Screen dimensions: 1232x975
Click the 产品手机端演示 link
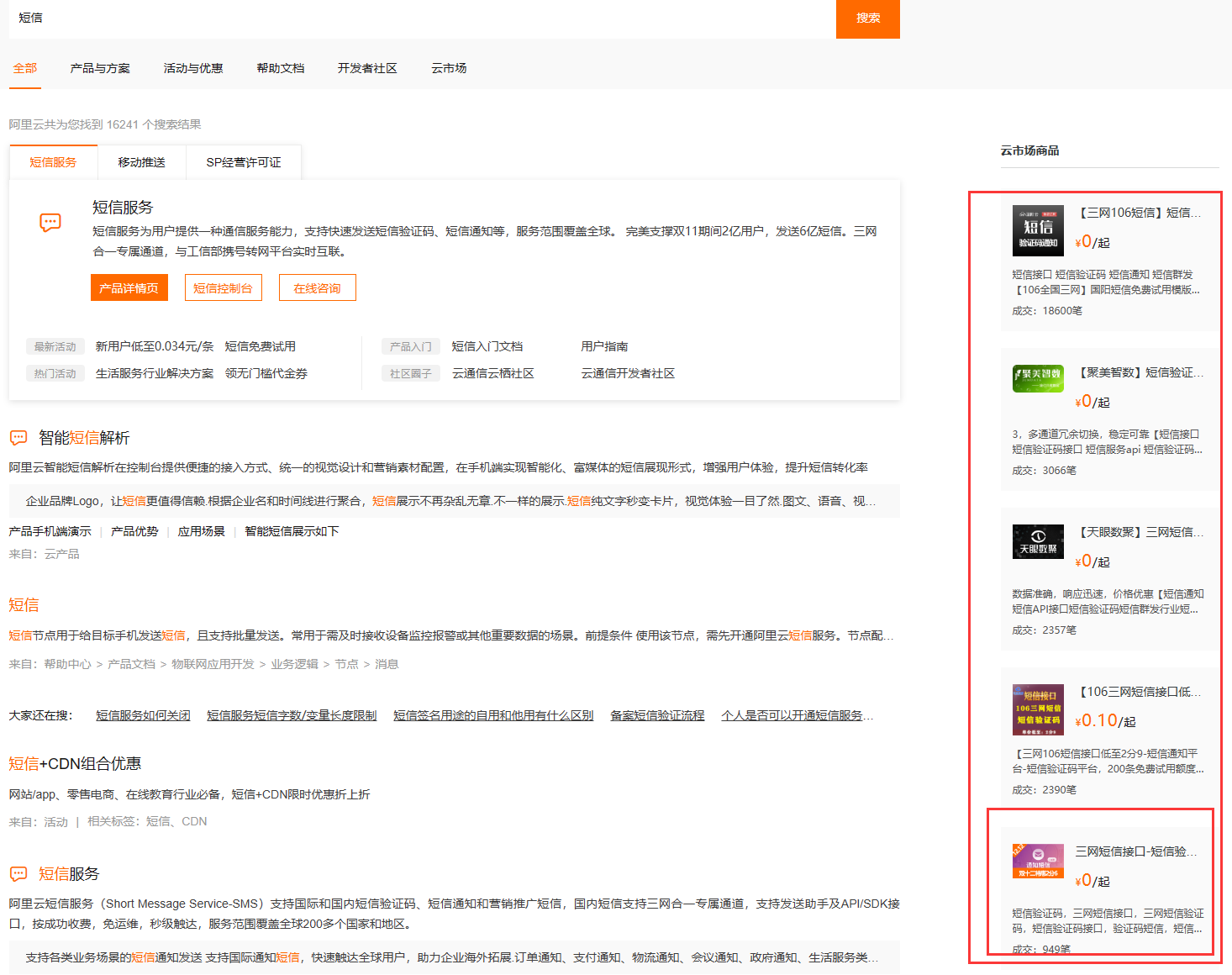[x=50, y=531]
